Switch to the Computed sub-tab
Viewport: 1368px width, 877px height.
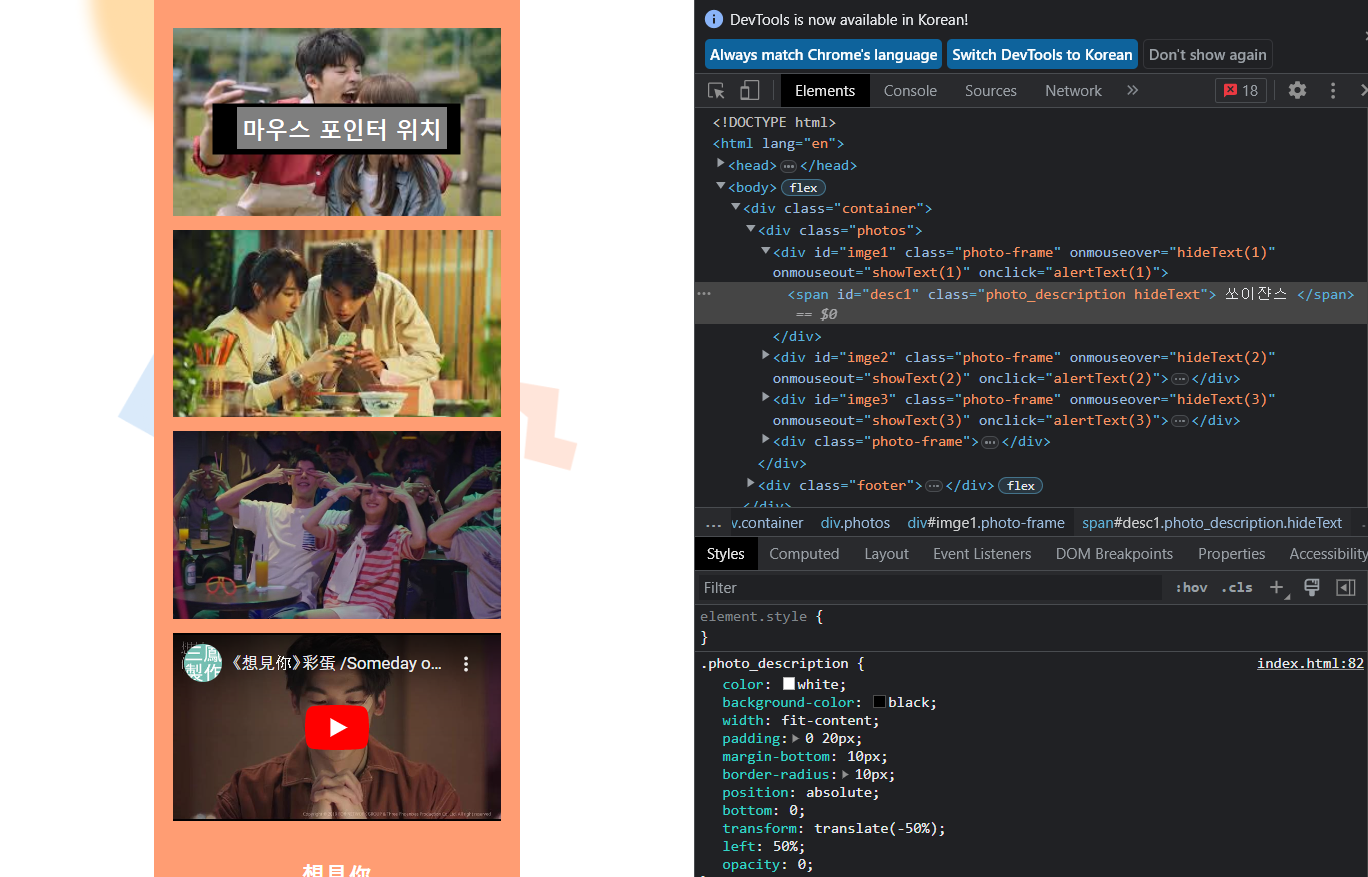(x=804, y=554)
